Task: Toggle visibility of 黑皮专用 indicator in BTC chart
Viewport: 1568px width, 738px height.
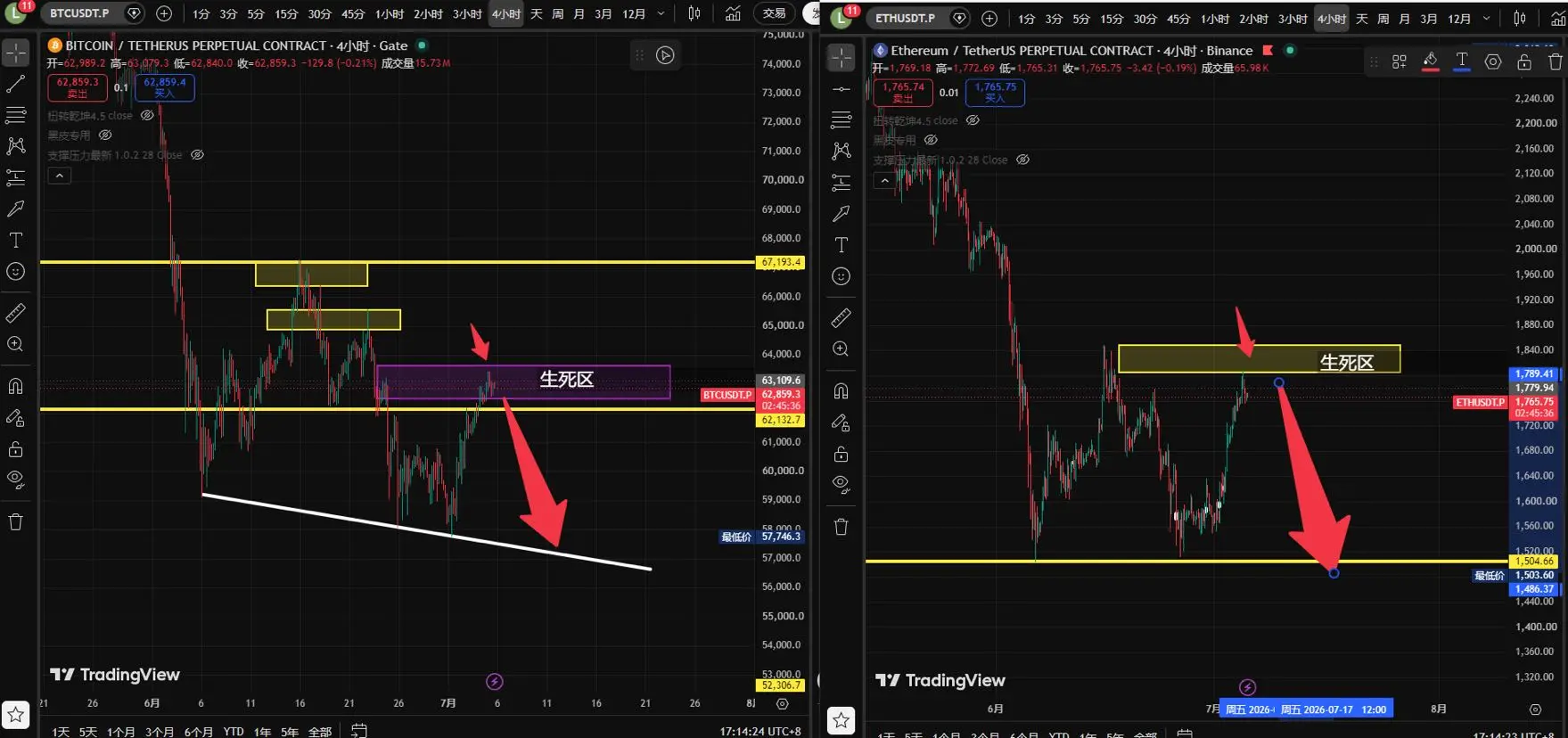Action: 105,135
